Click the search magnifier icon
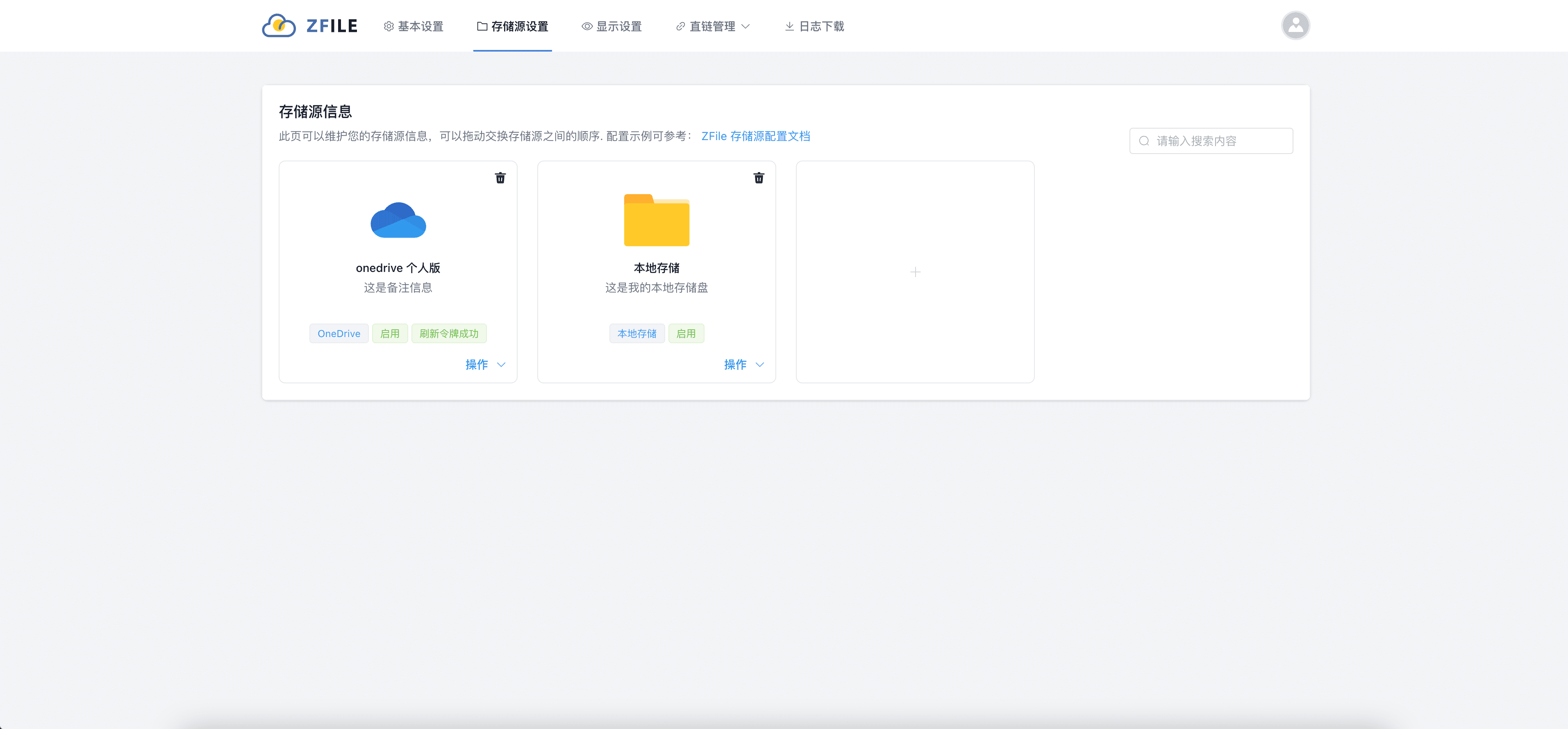1568x729 pixels. click(x=1144, y=141)
